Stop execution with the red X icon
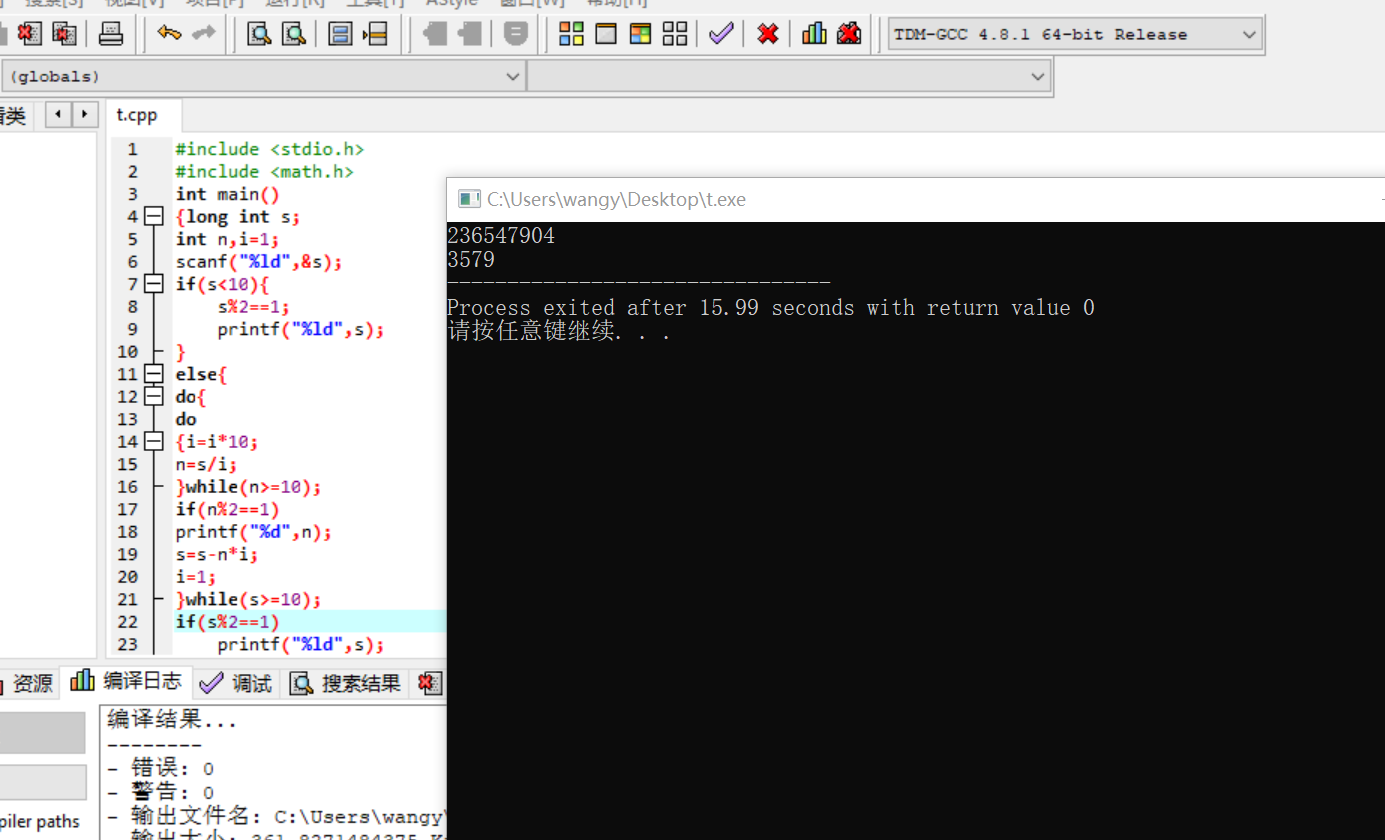1385x840 pixels. tap(768, 34)
